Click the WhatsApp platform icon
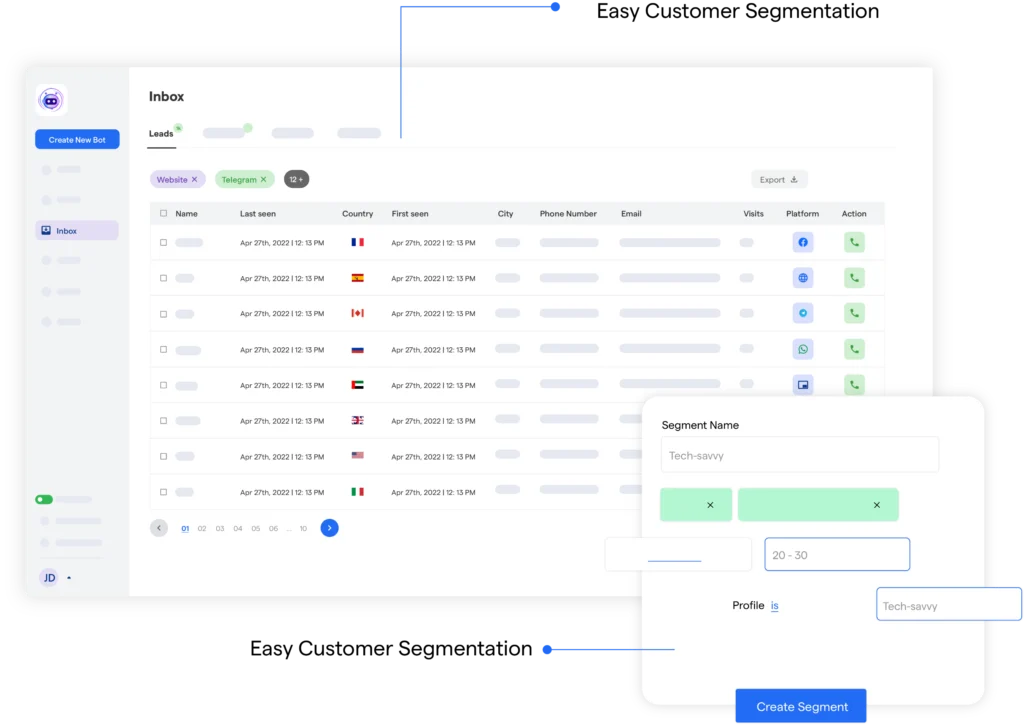1024x725 pixels. pos(803,349)
